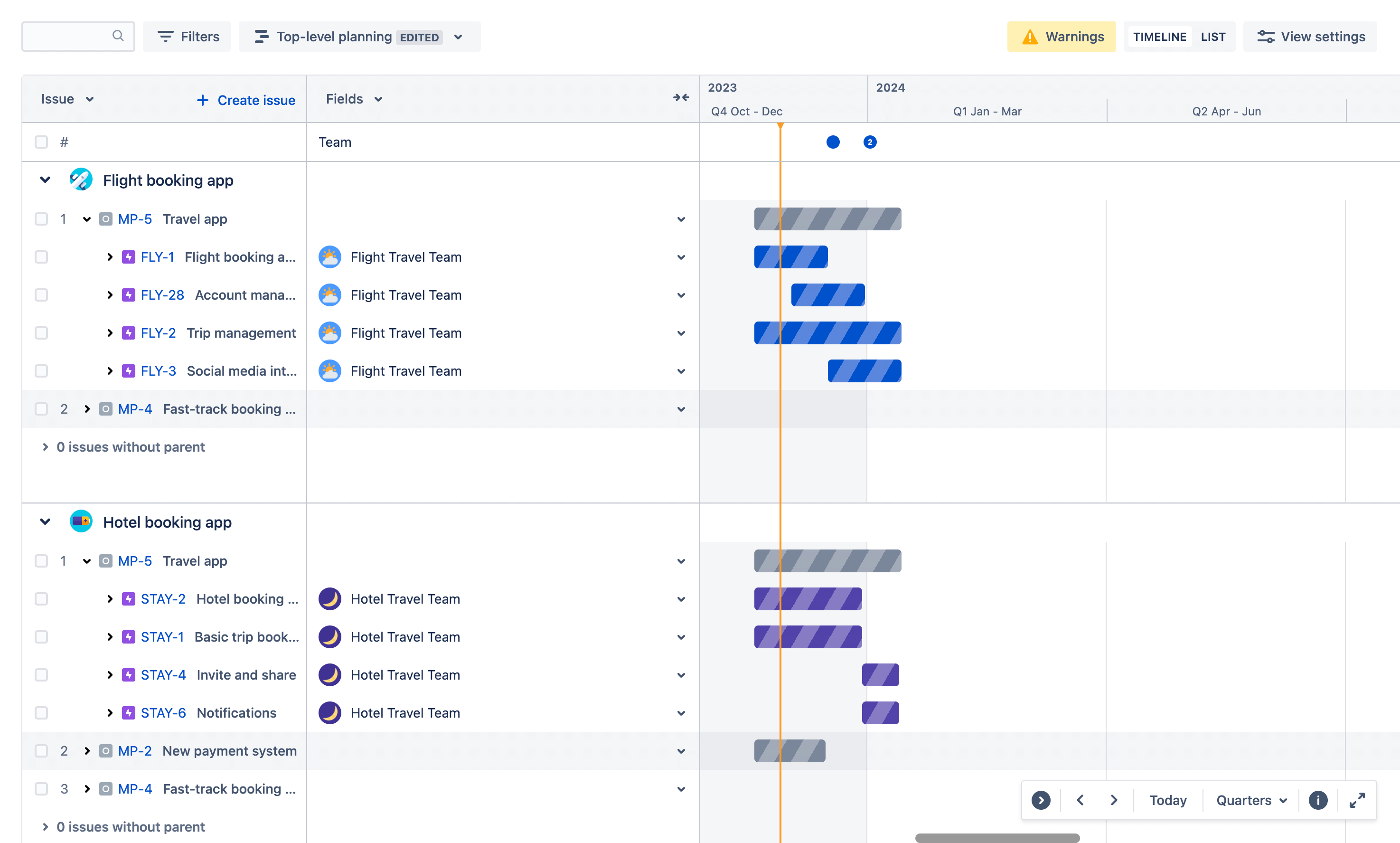Expand the MP-2 New payment system row

point(86,751)
